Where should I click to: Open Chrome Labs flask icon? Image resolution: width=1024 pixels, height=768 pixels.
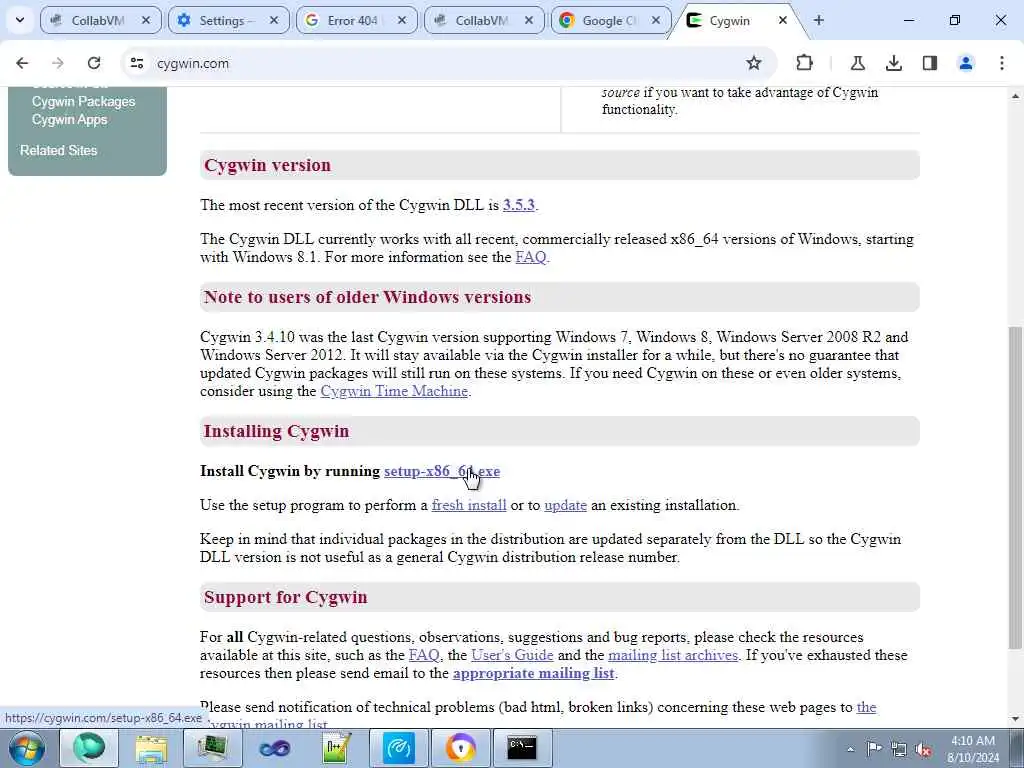857,63
